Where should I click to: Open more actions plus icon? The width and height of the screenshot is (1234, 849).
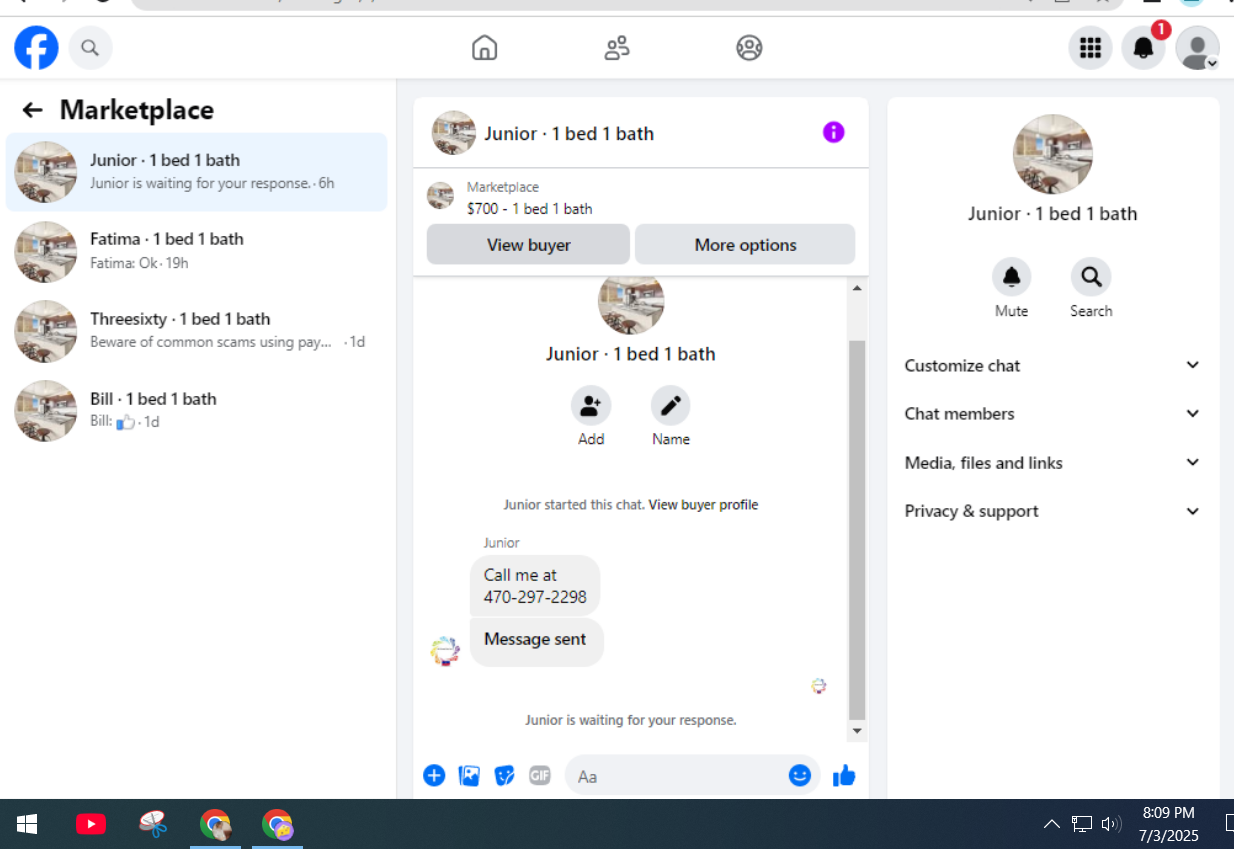434,775
